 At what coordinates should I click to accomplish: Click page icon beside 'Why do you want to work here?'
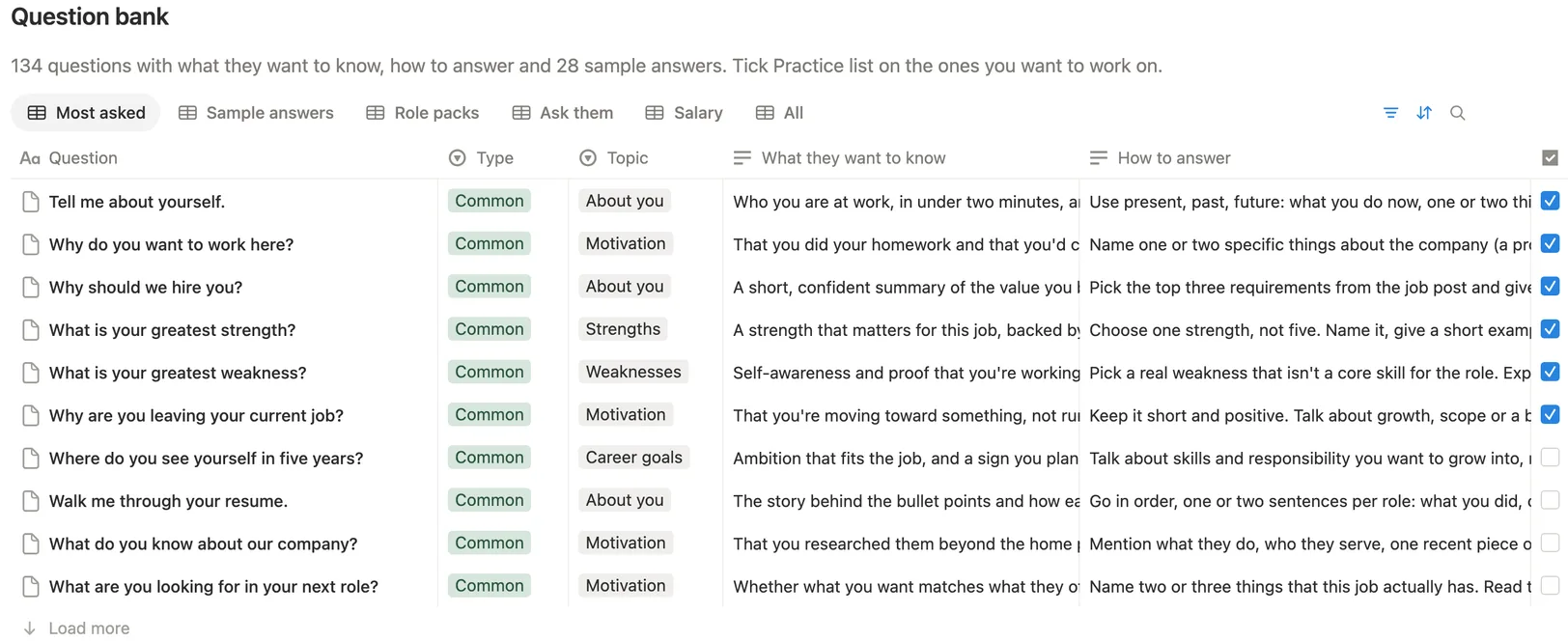point(31,244)
